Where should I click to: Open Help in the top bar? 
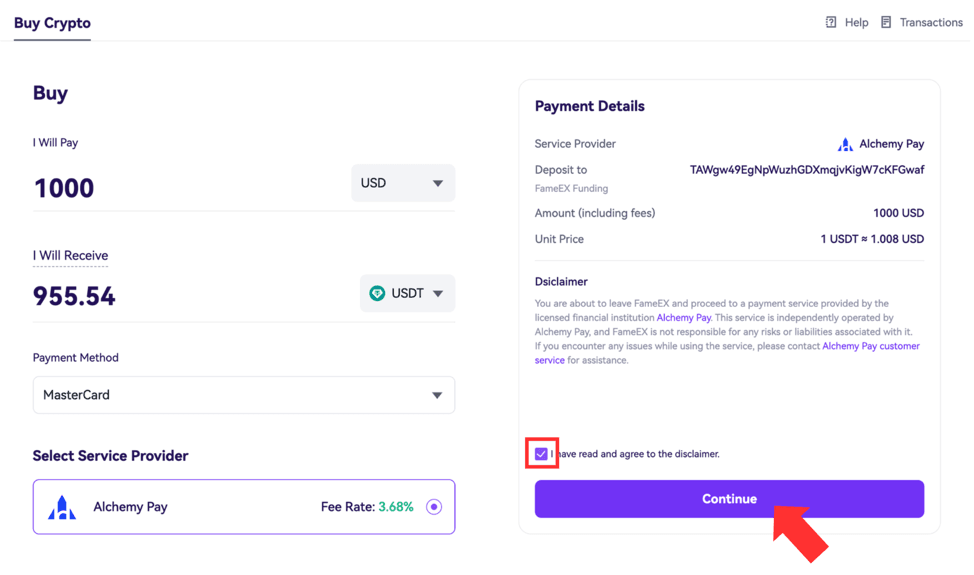tap(857, 22)
